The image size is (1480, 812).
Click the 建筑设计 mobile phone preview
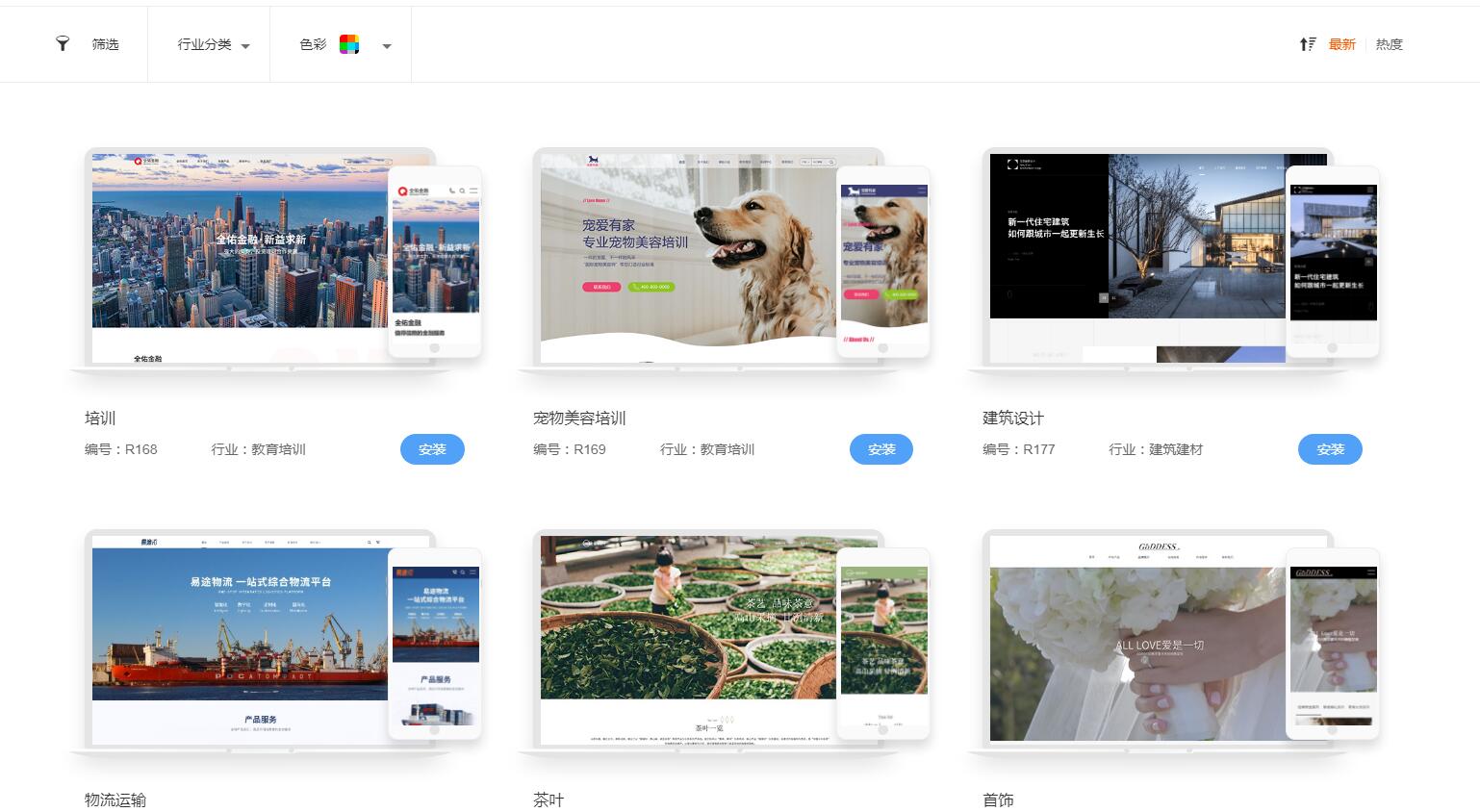coord(1333,260)
